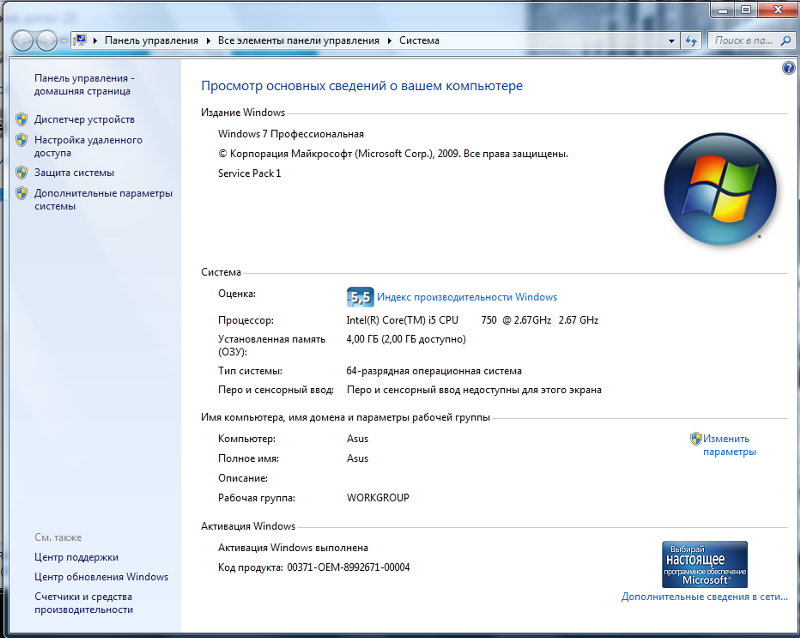Open Центр поддержки link
This screenshot has width=800, height=638.
pos(76,557)
